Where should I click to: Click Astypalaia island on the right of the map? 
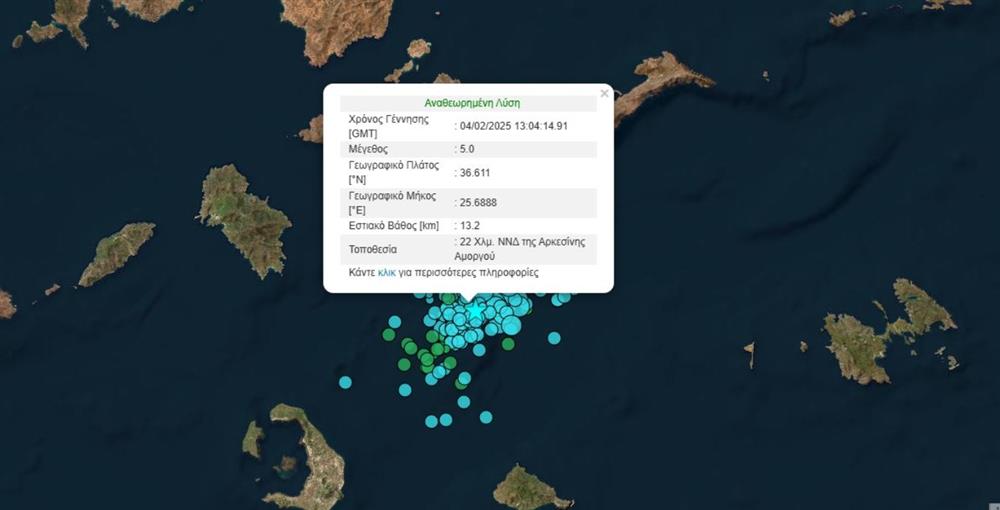coord(880,330)
